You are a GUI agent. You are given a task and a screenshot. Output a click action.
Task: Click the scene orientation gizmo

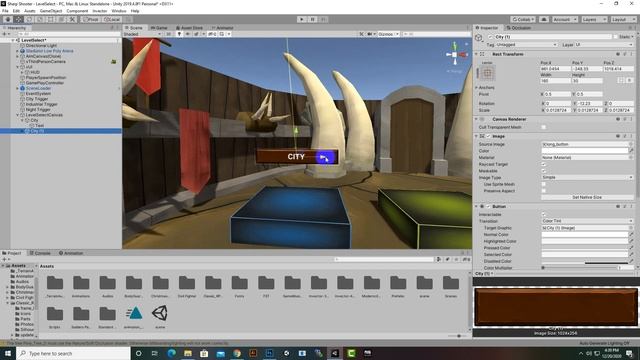click(x=455, y=54)
